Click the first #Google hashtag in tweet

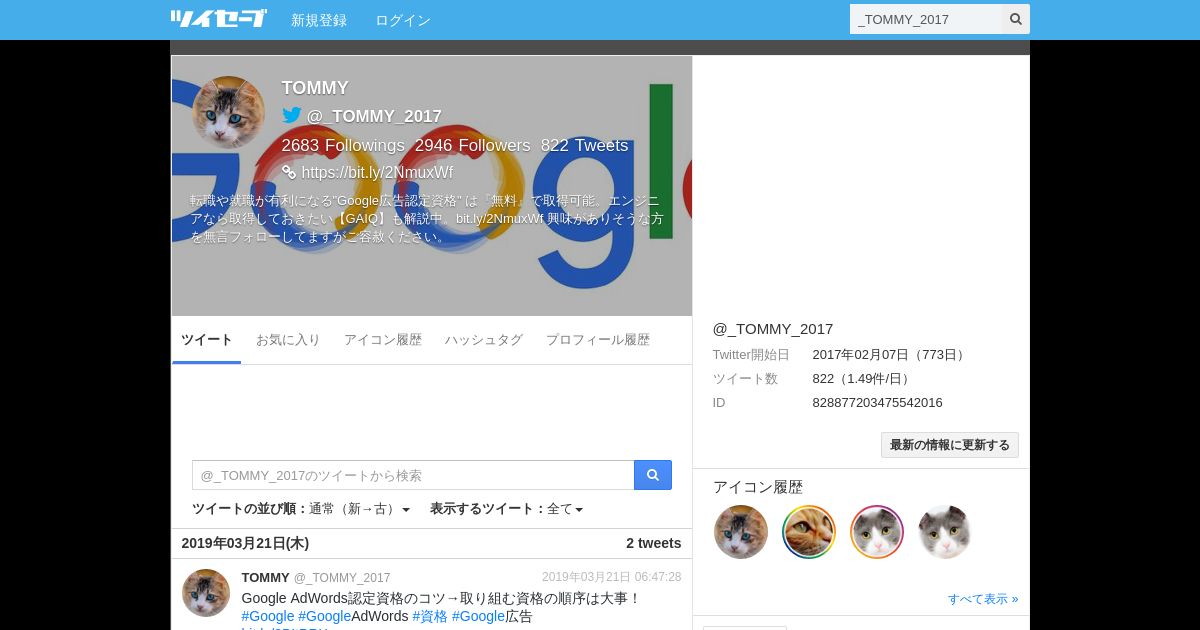268,616
